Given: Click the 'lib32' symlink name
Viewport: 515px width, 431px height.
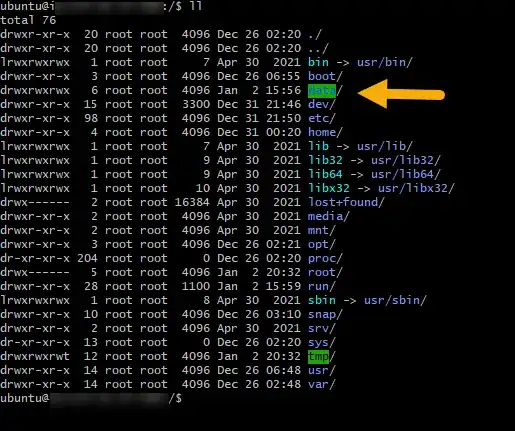Looking at the screenshot, I should click(x=325, y=160).
